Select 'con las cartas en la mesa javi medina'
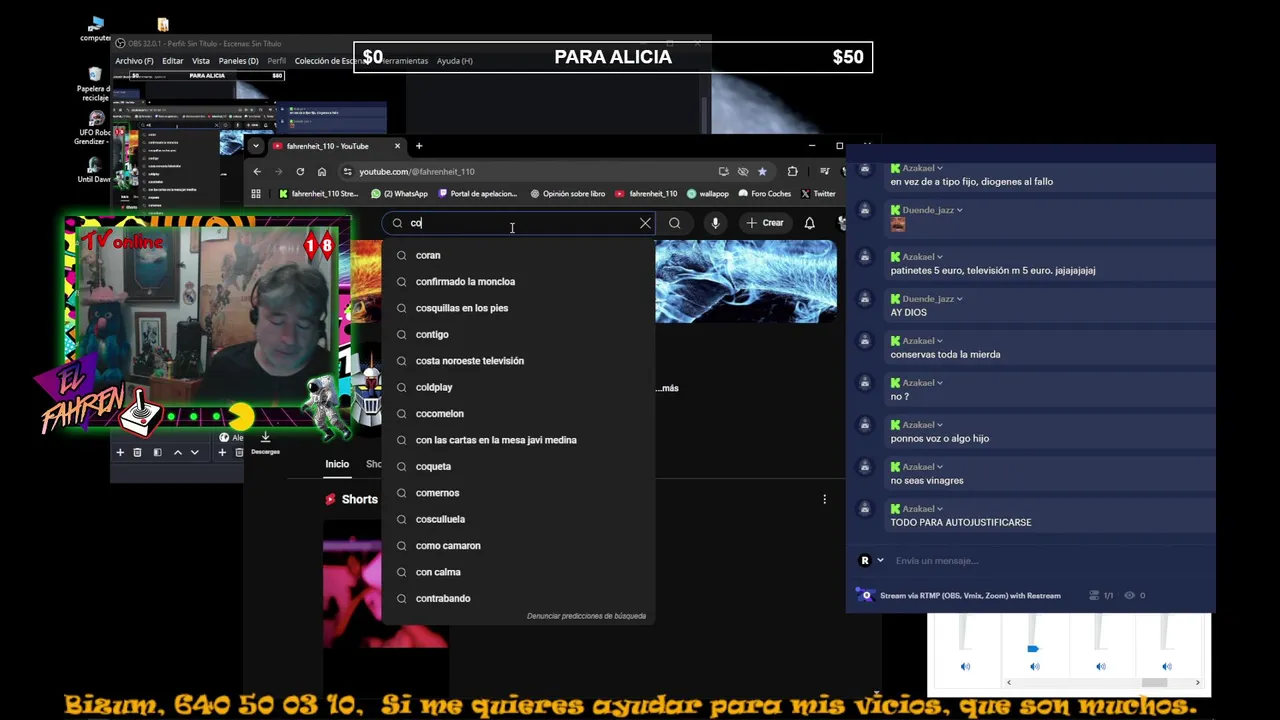Image resolution: width=1280 pixels, height=720 pixels. pyautogui.click(x=518, y=440)
